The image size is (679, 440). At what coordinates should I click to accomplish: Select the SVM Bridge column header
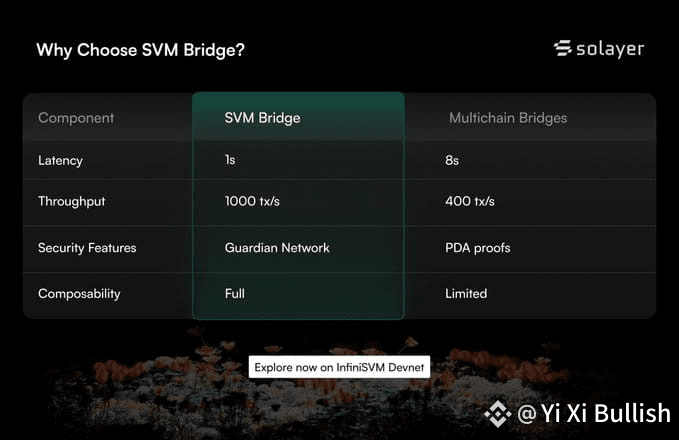click(262, 118)
